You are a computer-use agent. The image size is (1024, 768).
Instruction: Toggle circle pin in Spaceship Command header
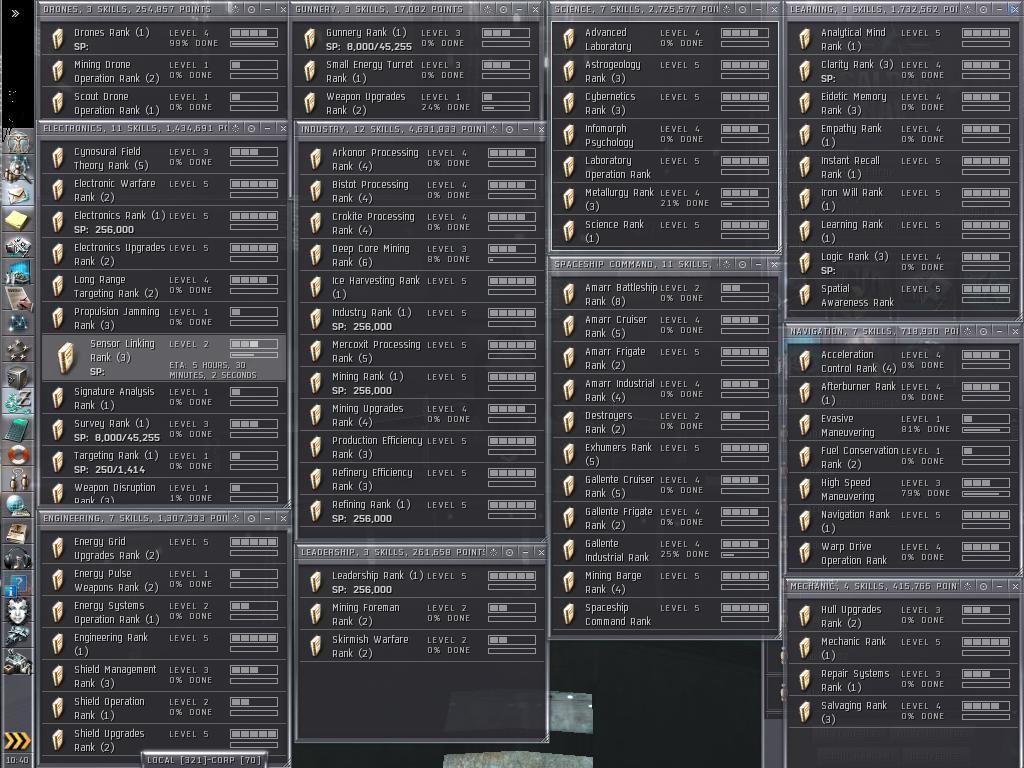(x=743, y=264)
